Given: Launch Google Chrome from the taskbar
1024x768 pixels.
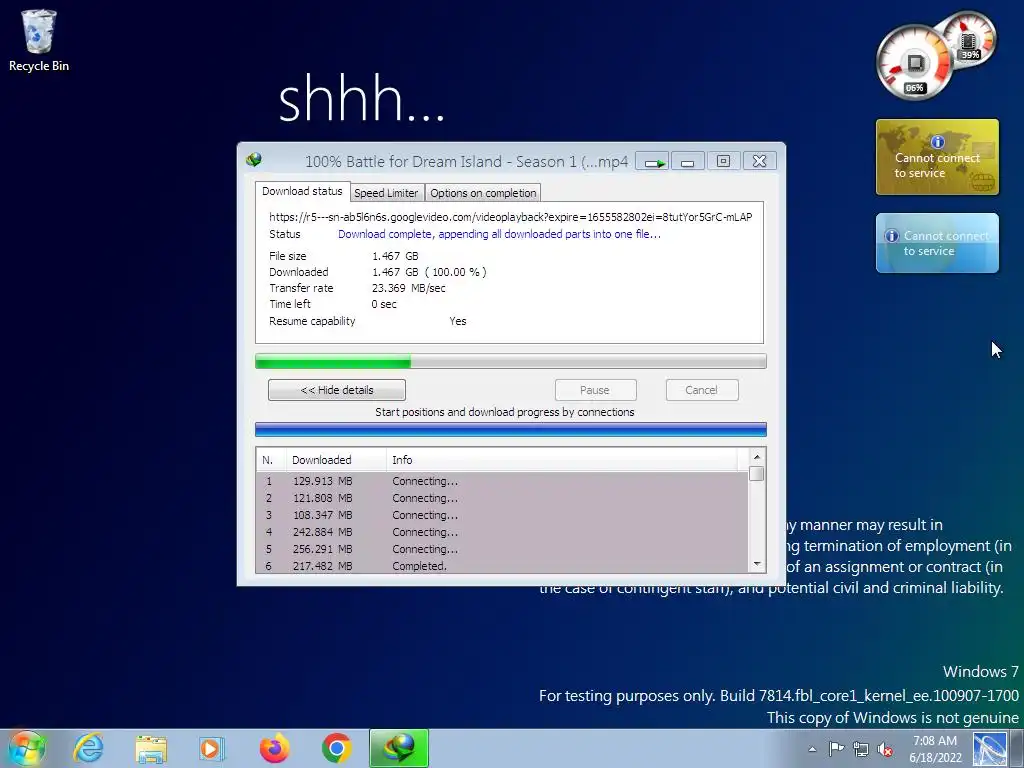Looking at the screenshot, I should 336,748.
